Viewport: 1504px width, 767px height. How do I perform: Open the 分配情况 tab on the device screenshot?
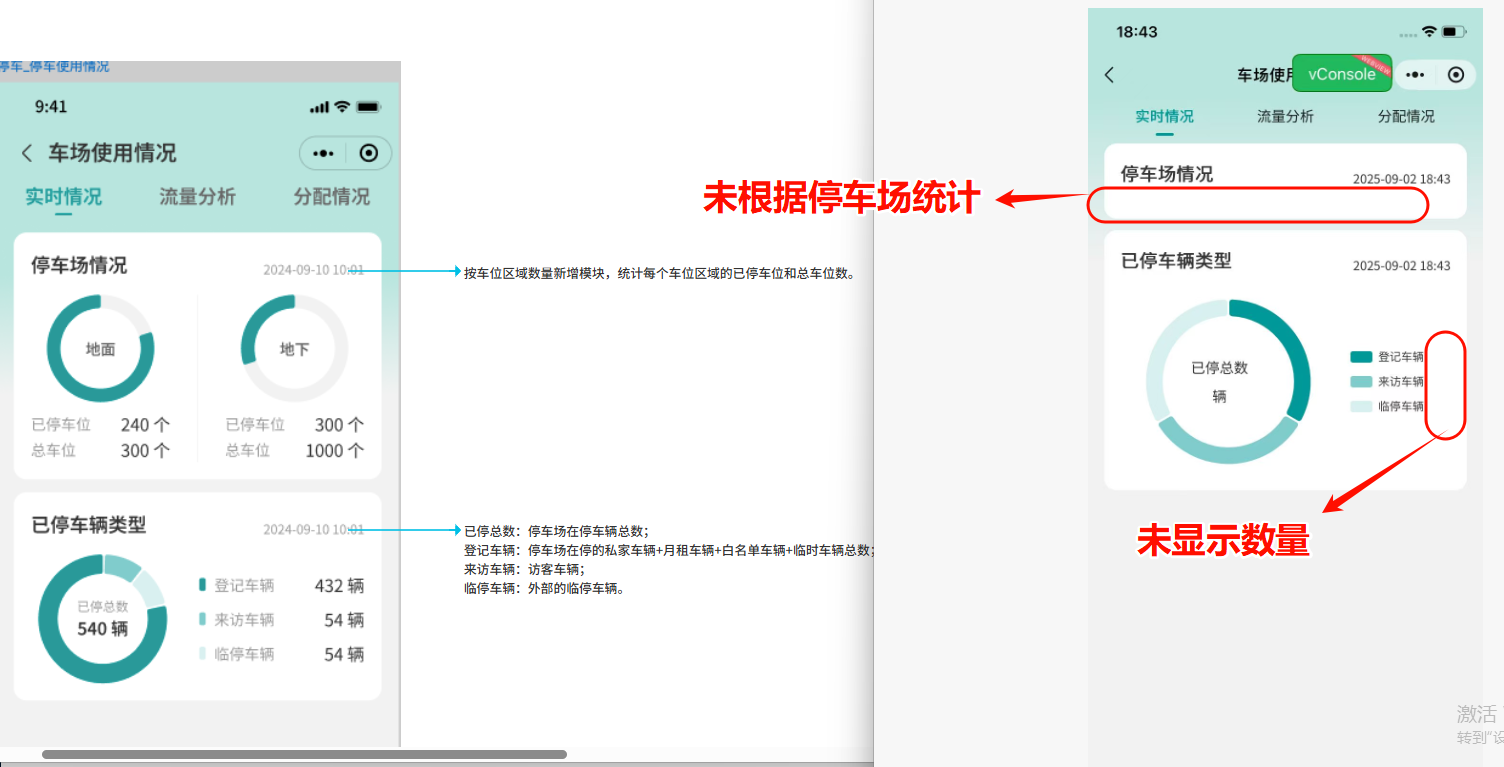coord(1404,116)
